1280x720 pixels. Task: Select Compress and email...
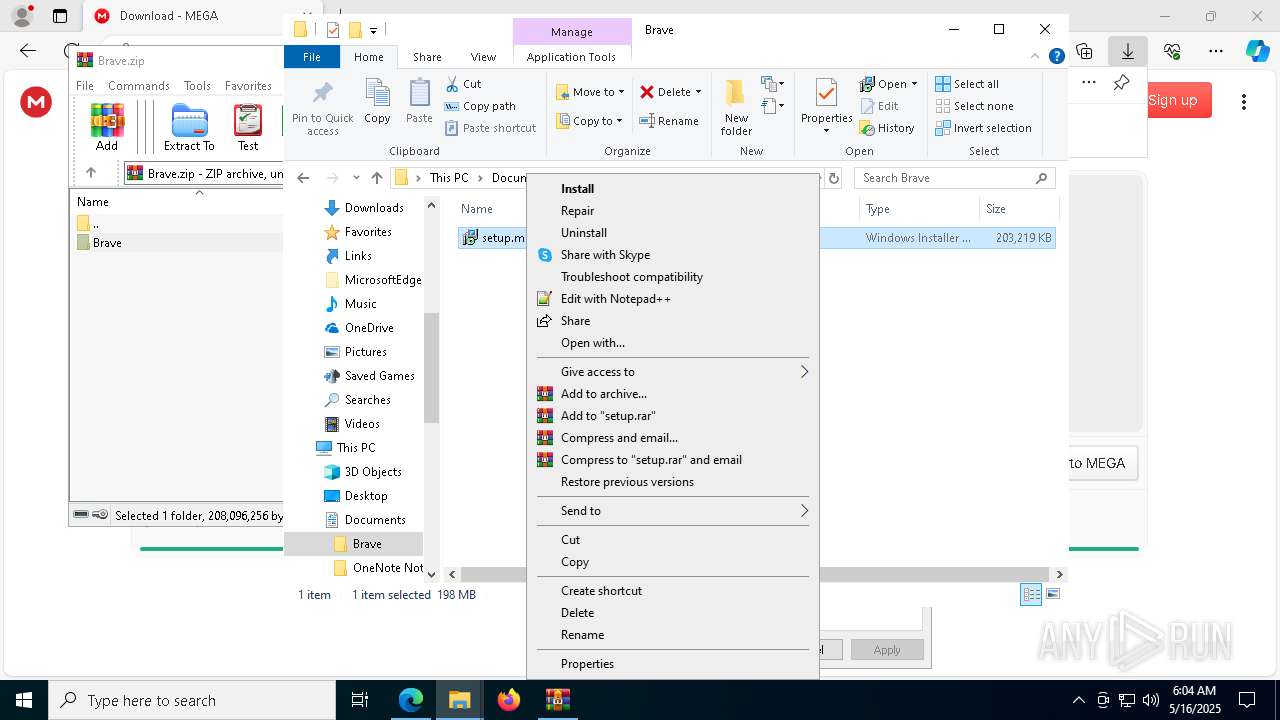coord(619,437)
